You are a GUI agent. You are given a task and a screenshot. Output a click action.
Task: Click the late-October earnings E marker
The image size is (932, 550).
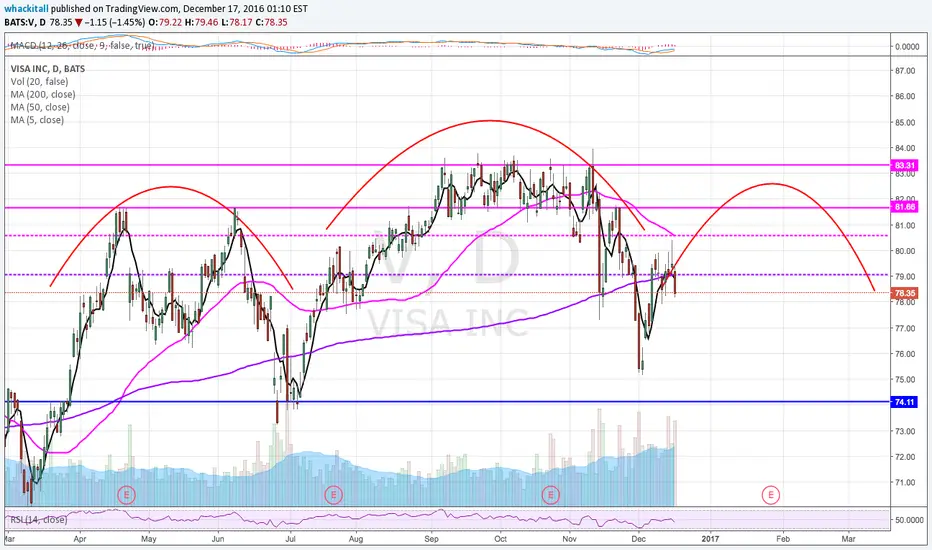(x=550, y=495)
